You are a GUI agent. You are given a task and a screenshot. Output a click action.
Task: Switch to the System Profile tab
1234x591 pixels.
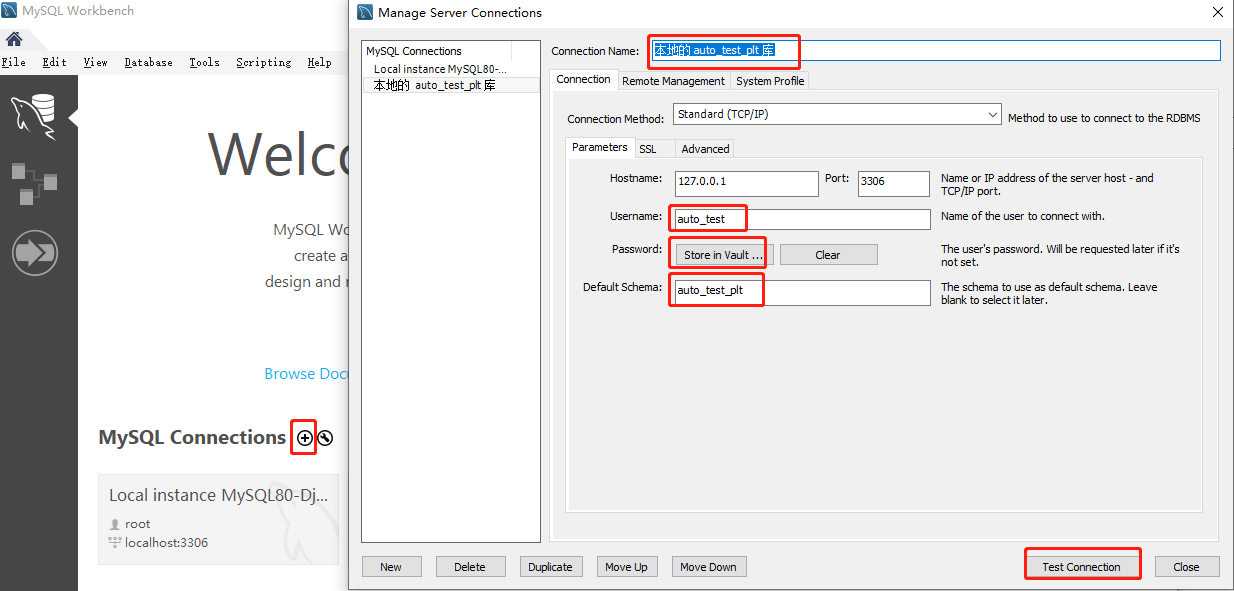[x=770, y=81]
